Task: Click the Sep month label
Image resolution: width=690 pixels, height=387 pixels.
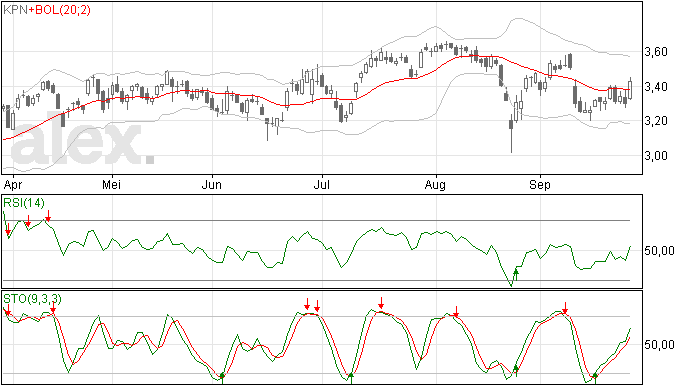Action: [x=540, y=185]
